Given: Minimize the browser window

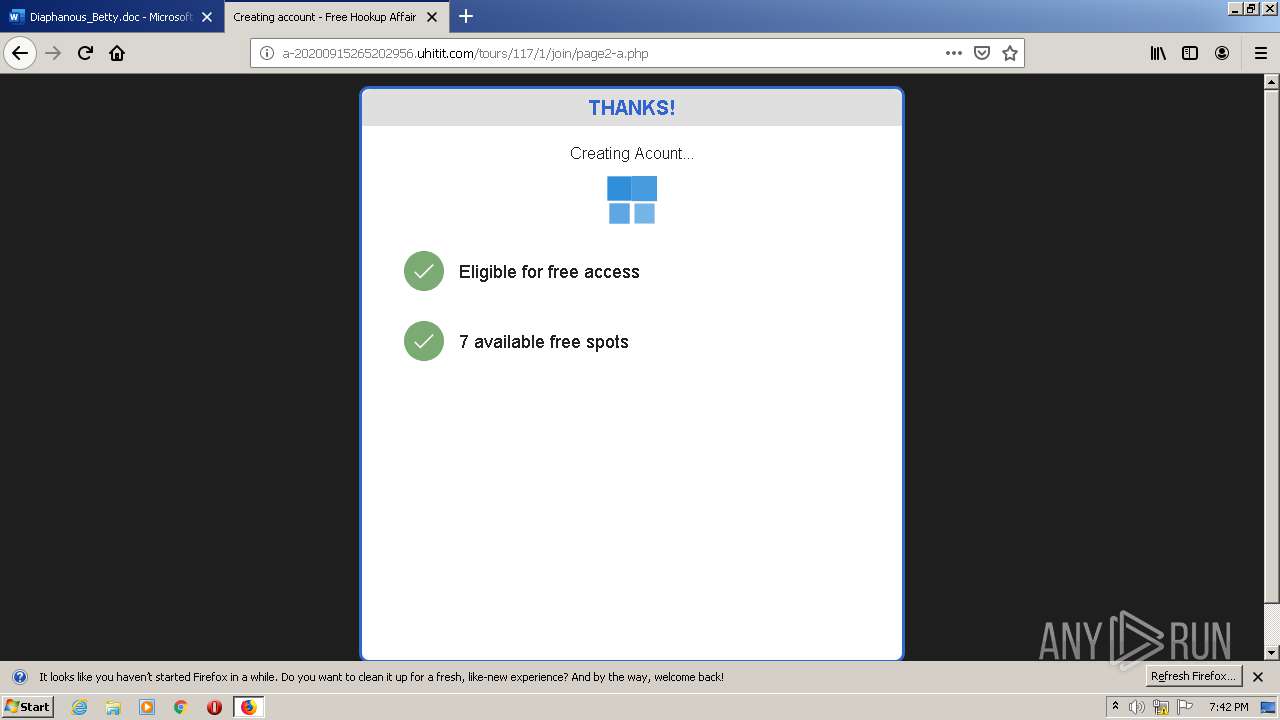Looking at the screenshot, I should coord(1235,8).
